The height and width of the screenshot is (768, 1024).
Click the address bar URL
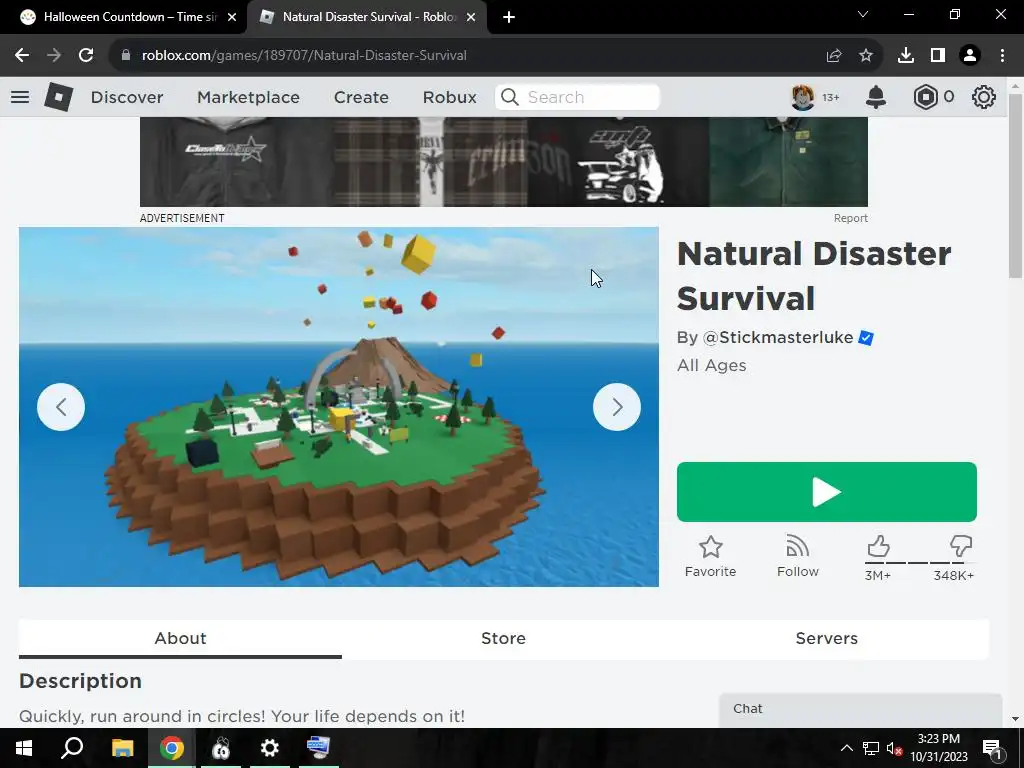tap(304, 56)
